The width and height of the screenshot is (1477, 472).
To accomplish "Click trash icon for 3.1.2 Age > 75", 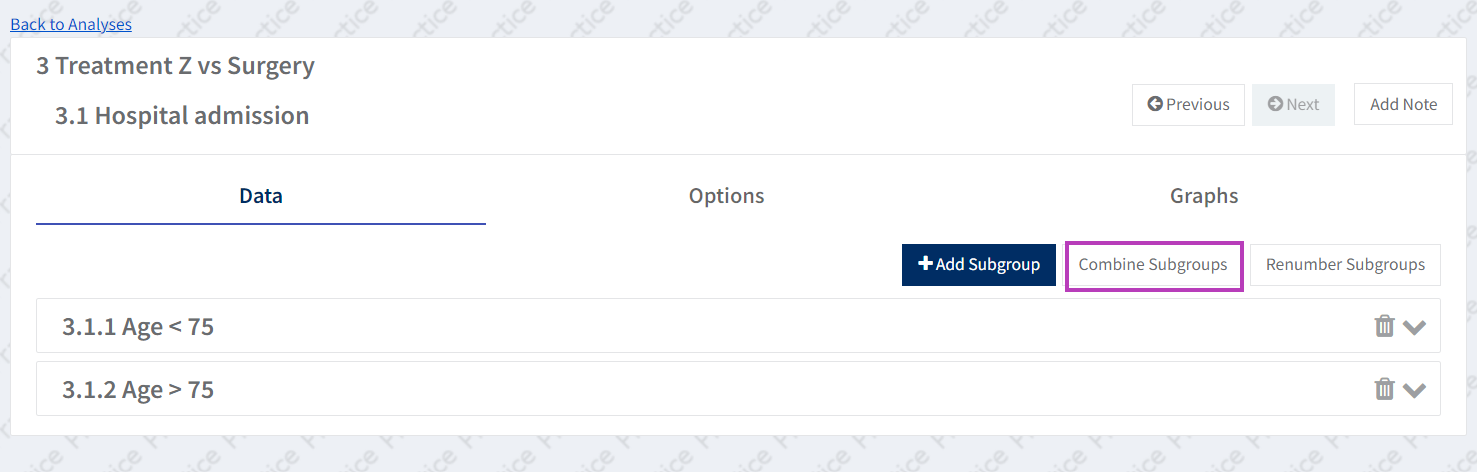I will pos(1384,389).
